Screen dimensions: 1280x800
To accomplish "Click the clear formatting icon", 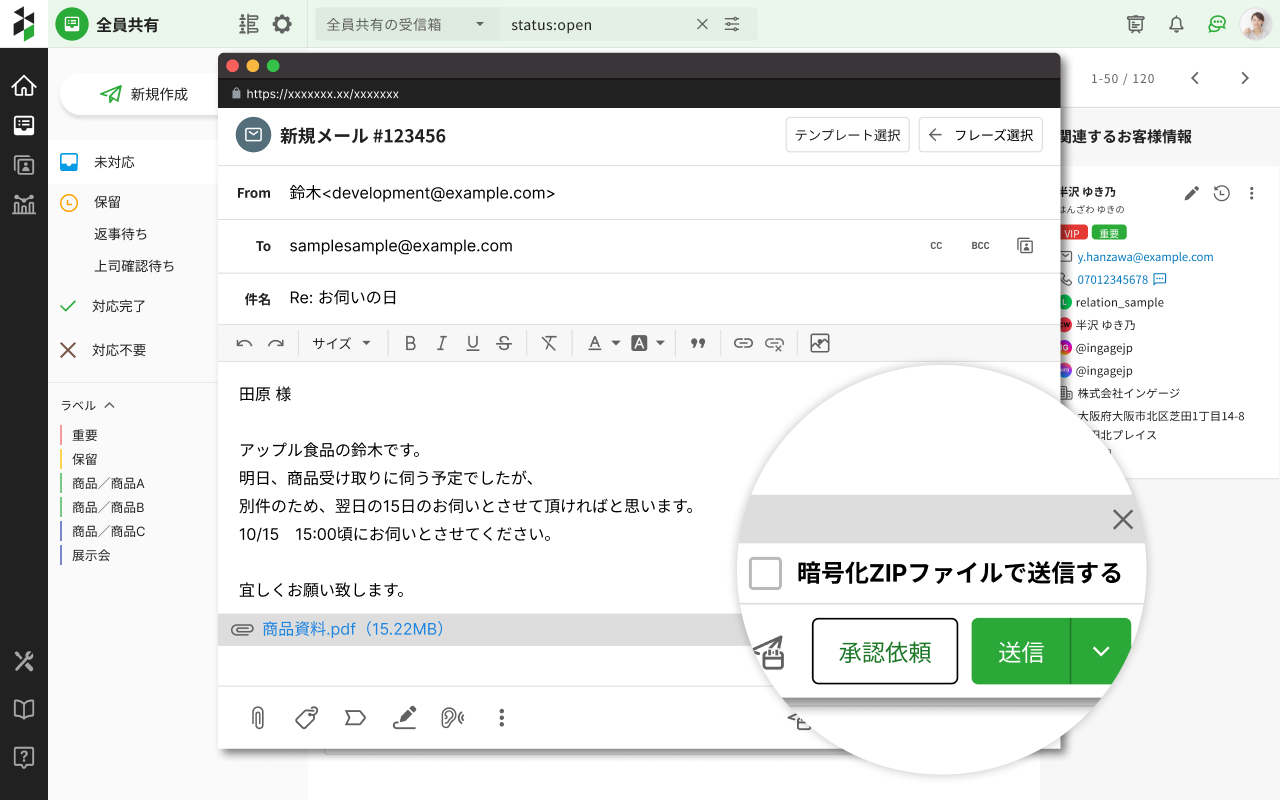I will tap(549, 343).
